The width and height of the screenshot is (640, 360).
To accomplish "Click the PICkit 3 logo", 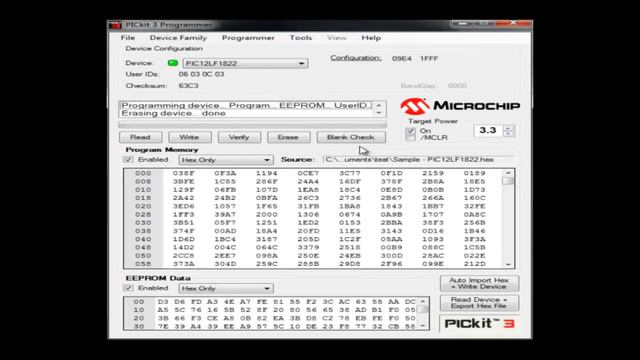I will click(479, 323).
